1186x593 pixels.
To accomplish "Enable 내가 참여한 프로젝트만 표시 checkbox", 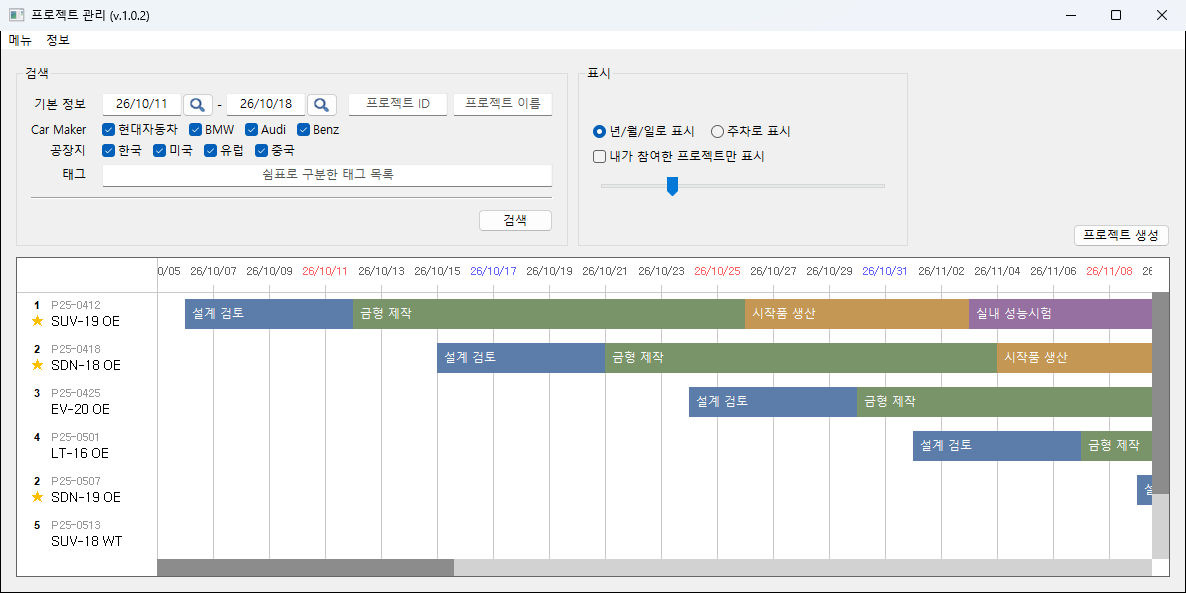I will (600, 157).
